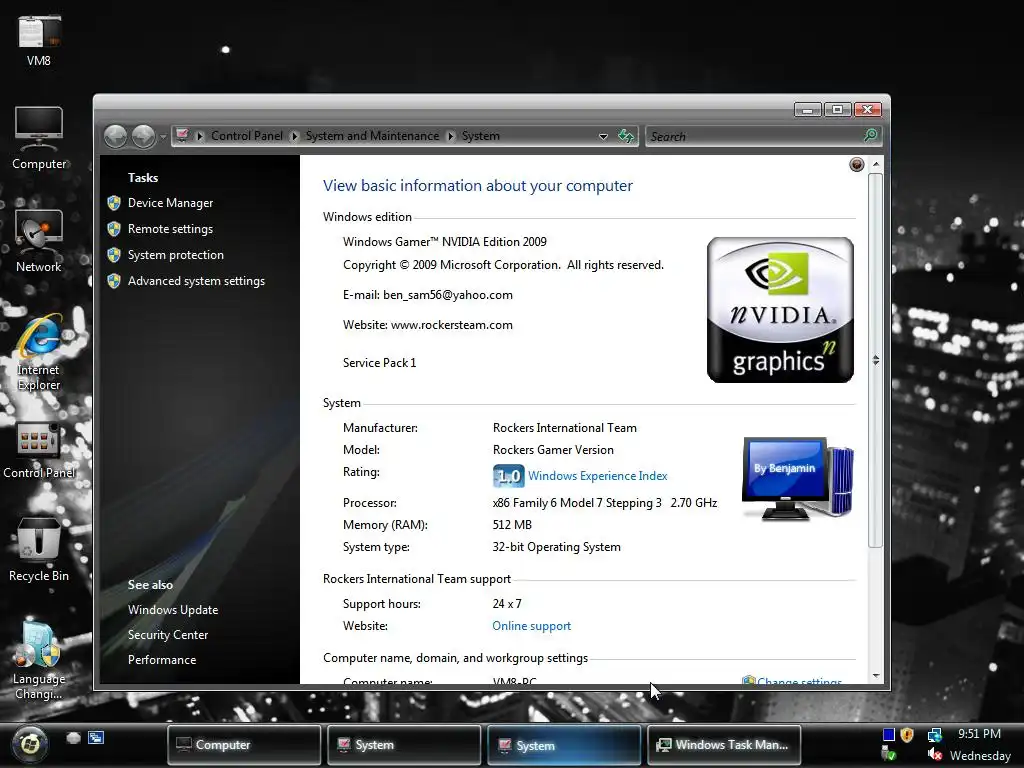Click the System and Maintenance breadcrumb
The height and width of the screenshot is (768, 1024).
click(372, 136)
